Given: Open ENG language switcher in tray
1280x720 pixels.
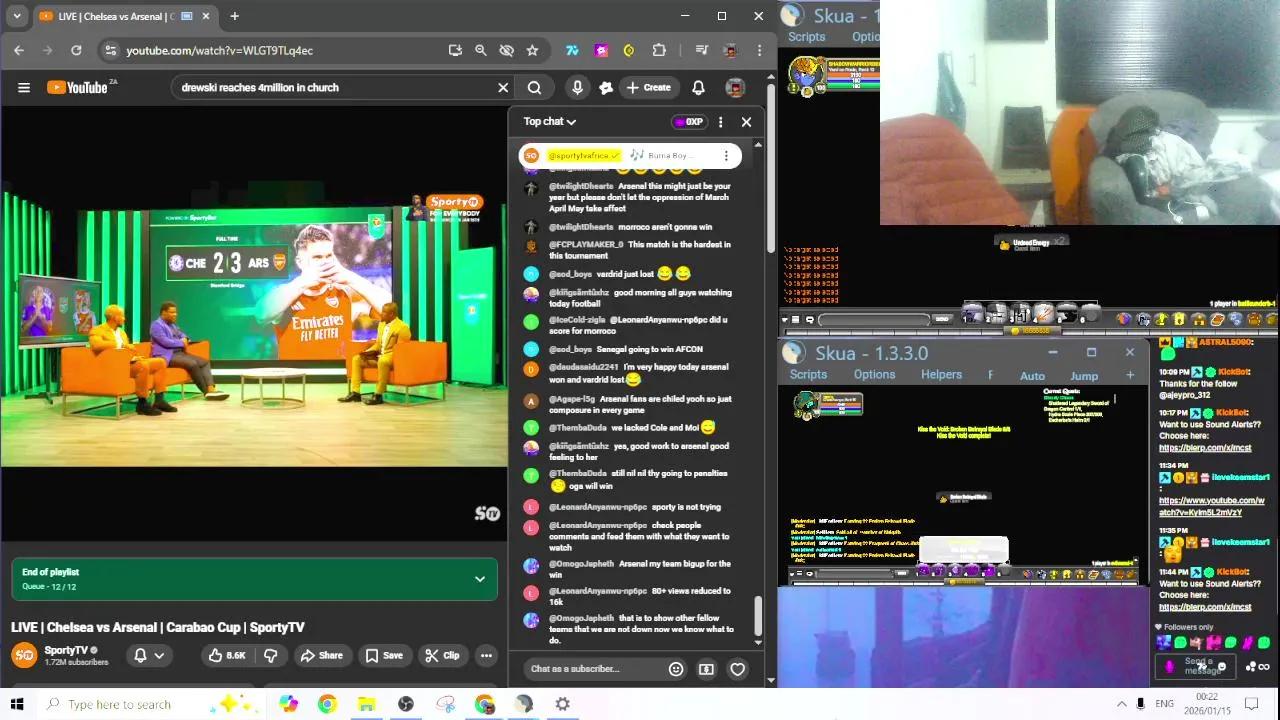Looking at the screenshot, I should click(x=1165, y=704).
